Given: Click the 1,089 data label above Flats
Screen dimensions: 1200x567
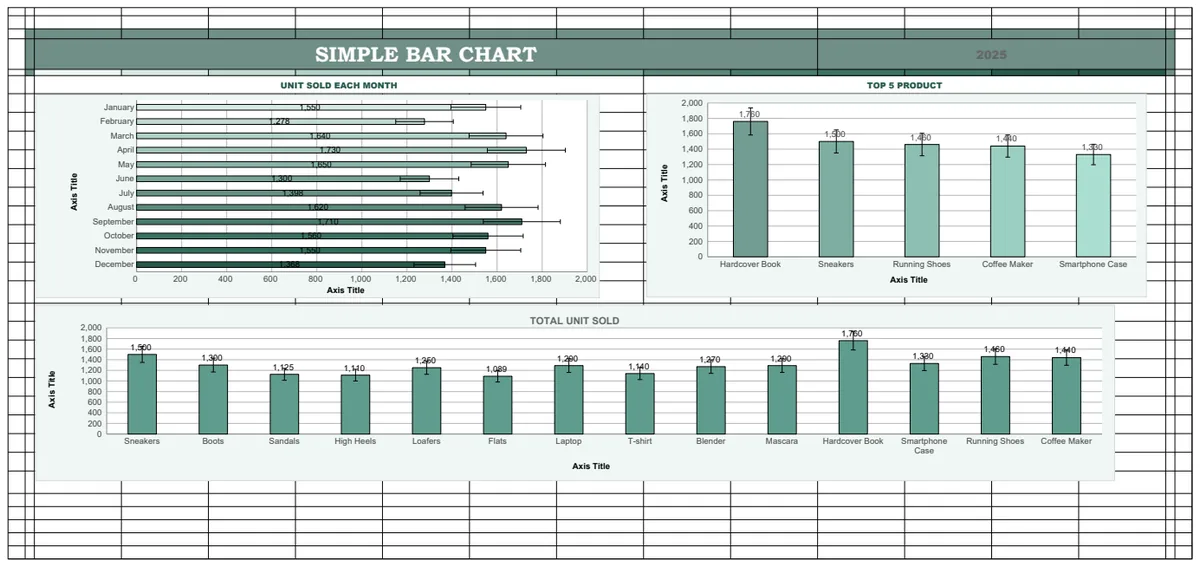Looking at the screenshot, I should (497, 369).
